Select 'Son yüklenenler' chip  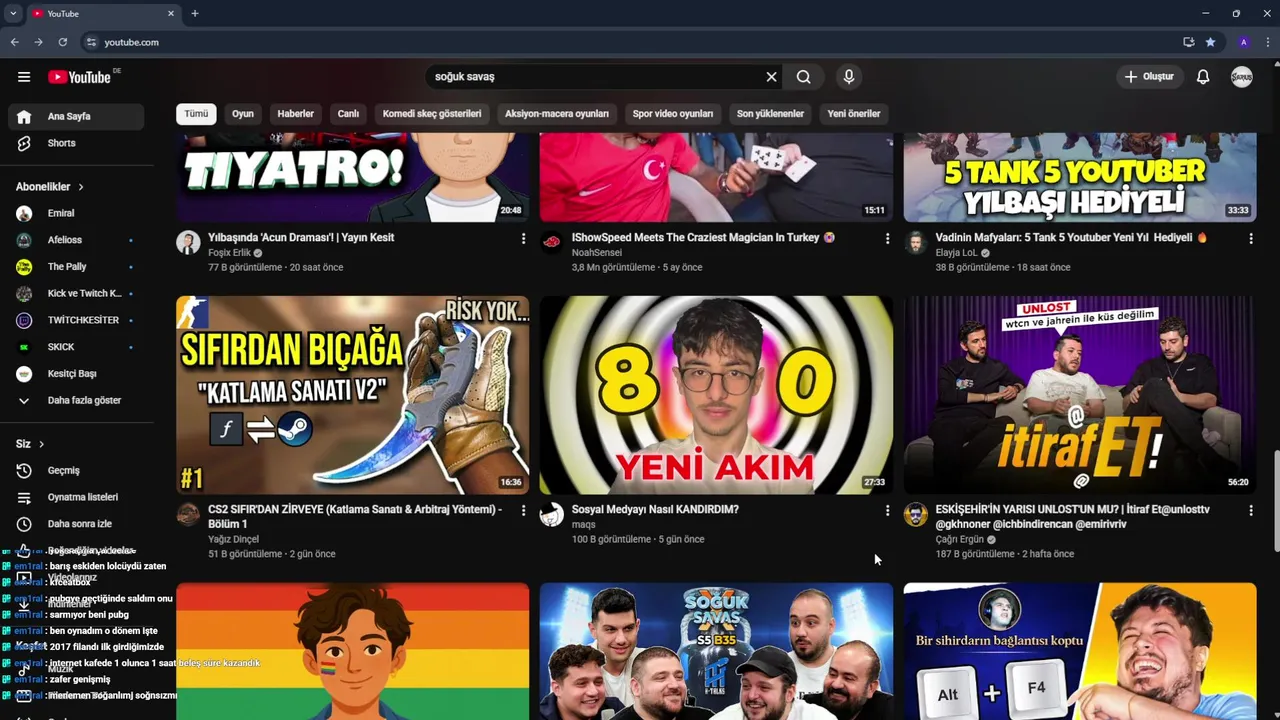tap(770, 114)
